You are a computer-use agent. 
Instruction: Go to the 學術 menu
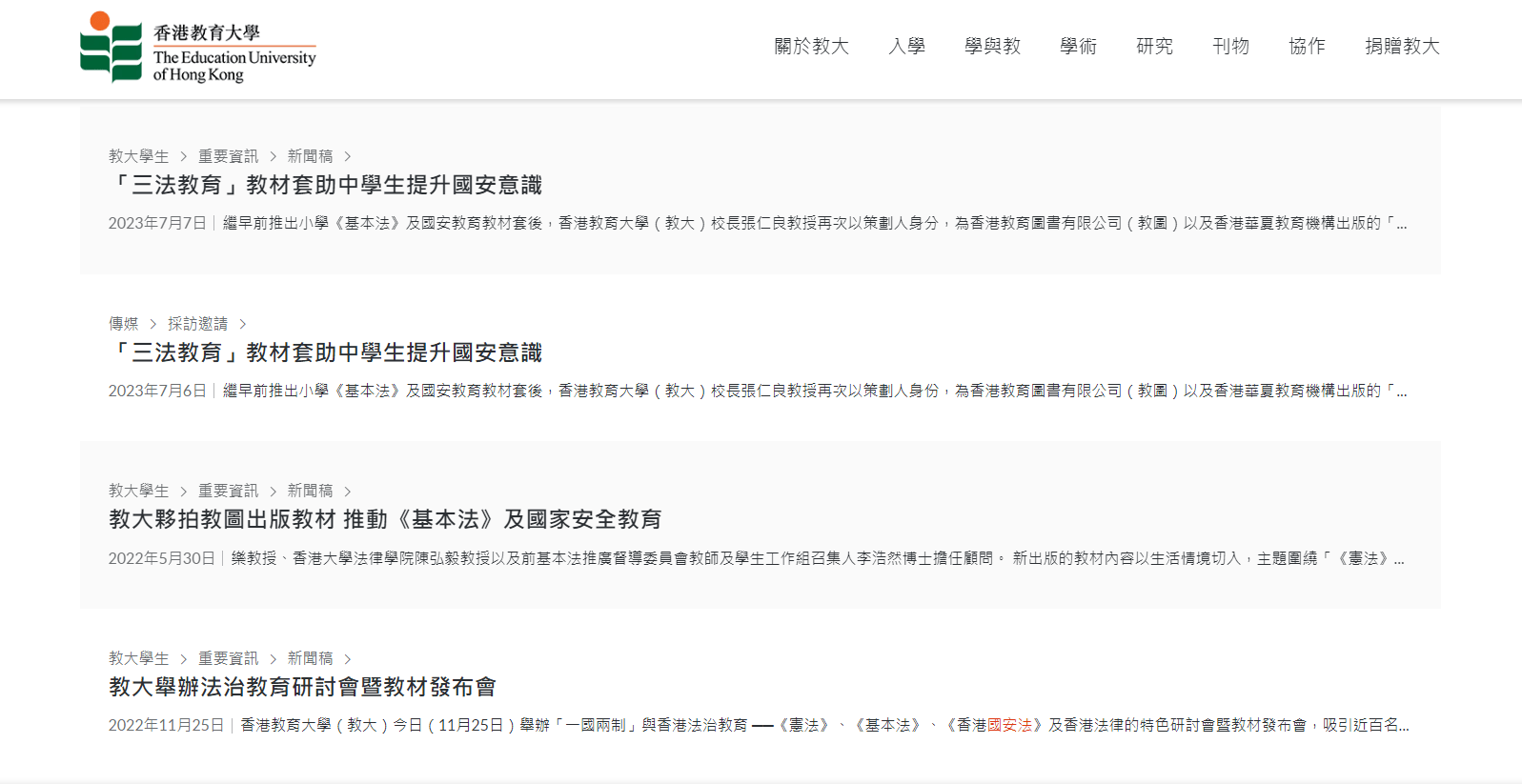tap(1078, 46)
